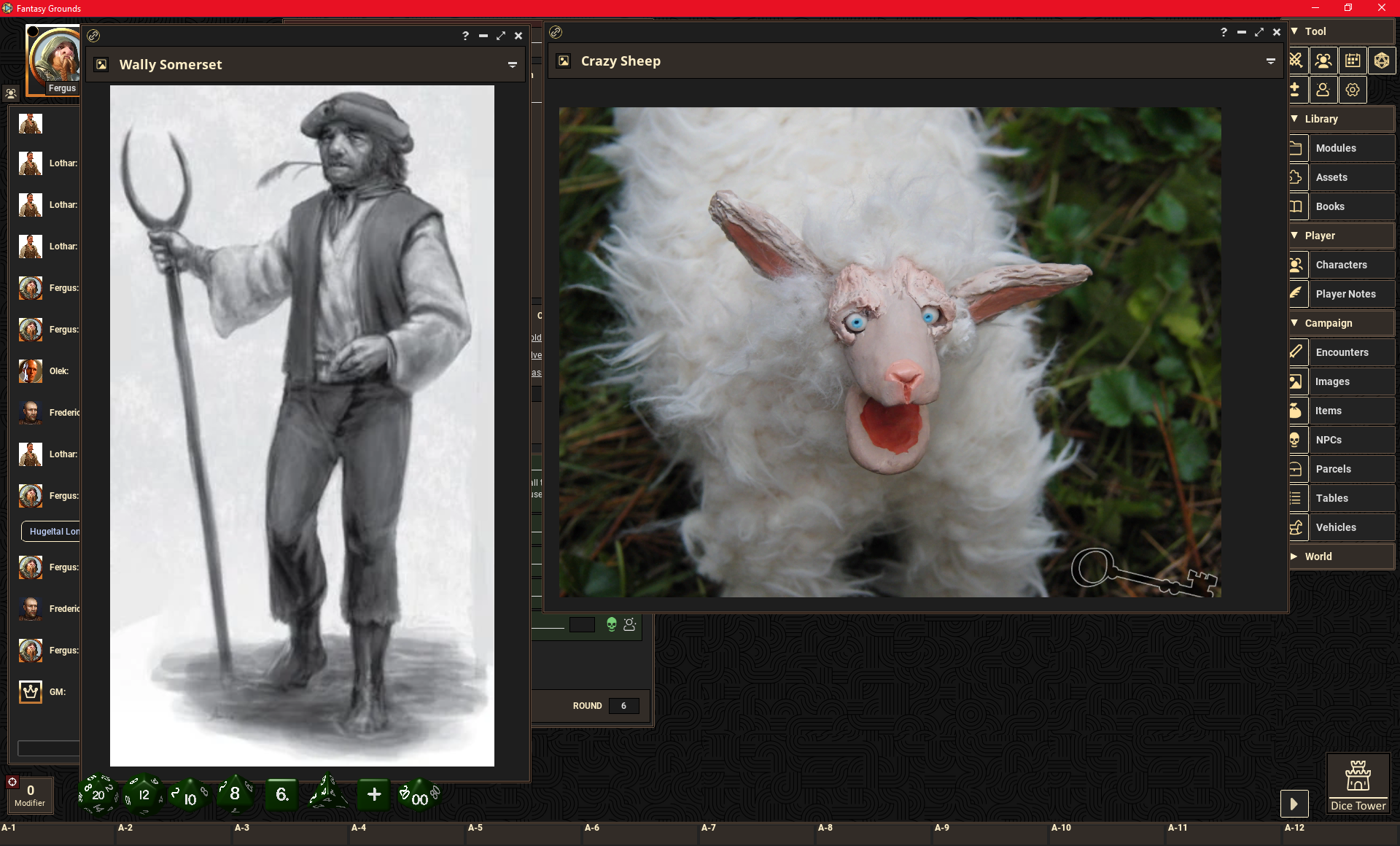Open the Calendar tool icon
This screenshot has height=846, width=1400.
click(1353, 61)
